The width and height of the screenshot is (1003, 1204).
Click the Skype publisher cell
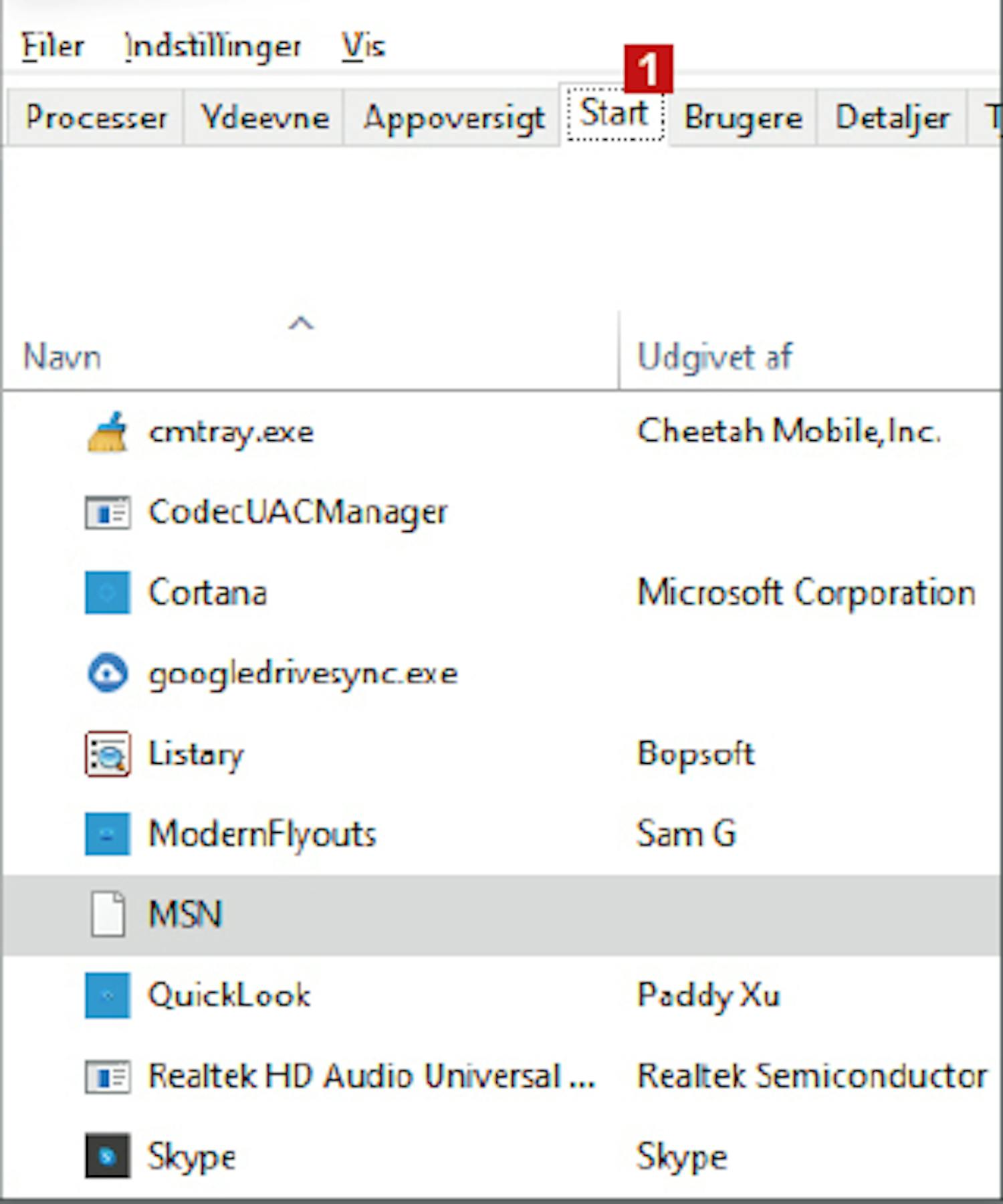pyautogui.click(x=682, y=1157)
